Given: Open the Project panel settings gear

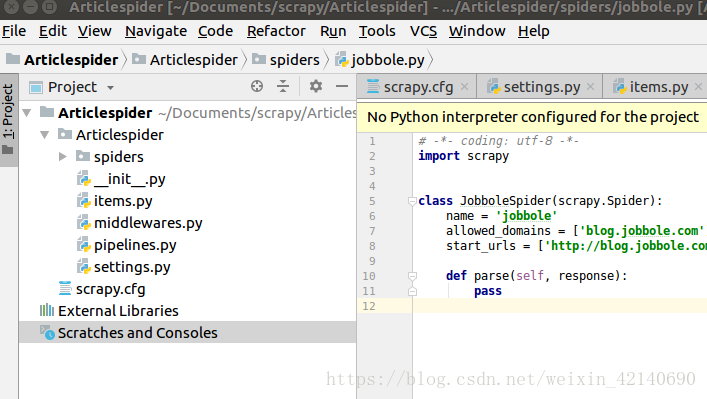Looking at the screenshot, I should point(316,86).
